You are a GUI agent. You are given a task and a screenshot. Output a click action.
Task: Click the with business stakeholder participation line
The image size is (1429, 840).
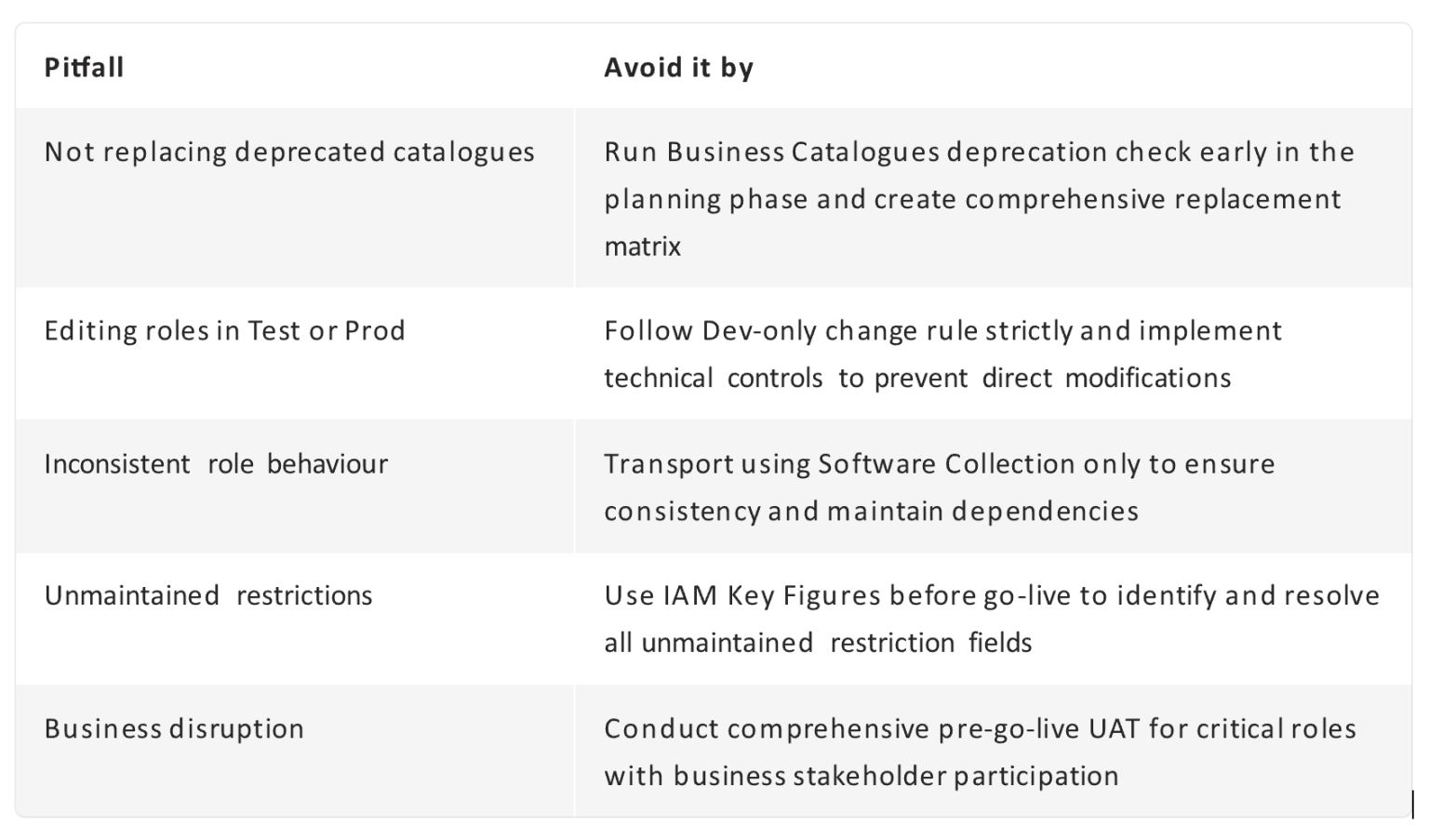(861, 776)
